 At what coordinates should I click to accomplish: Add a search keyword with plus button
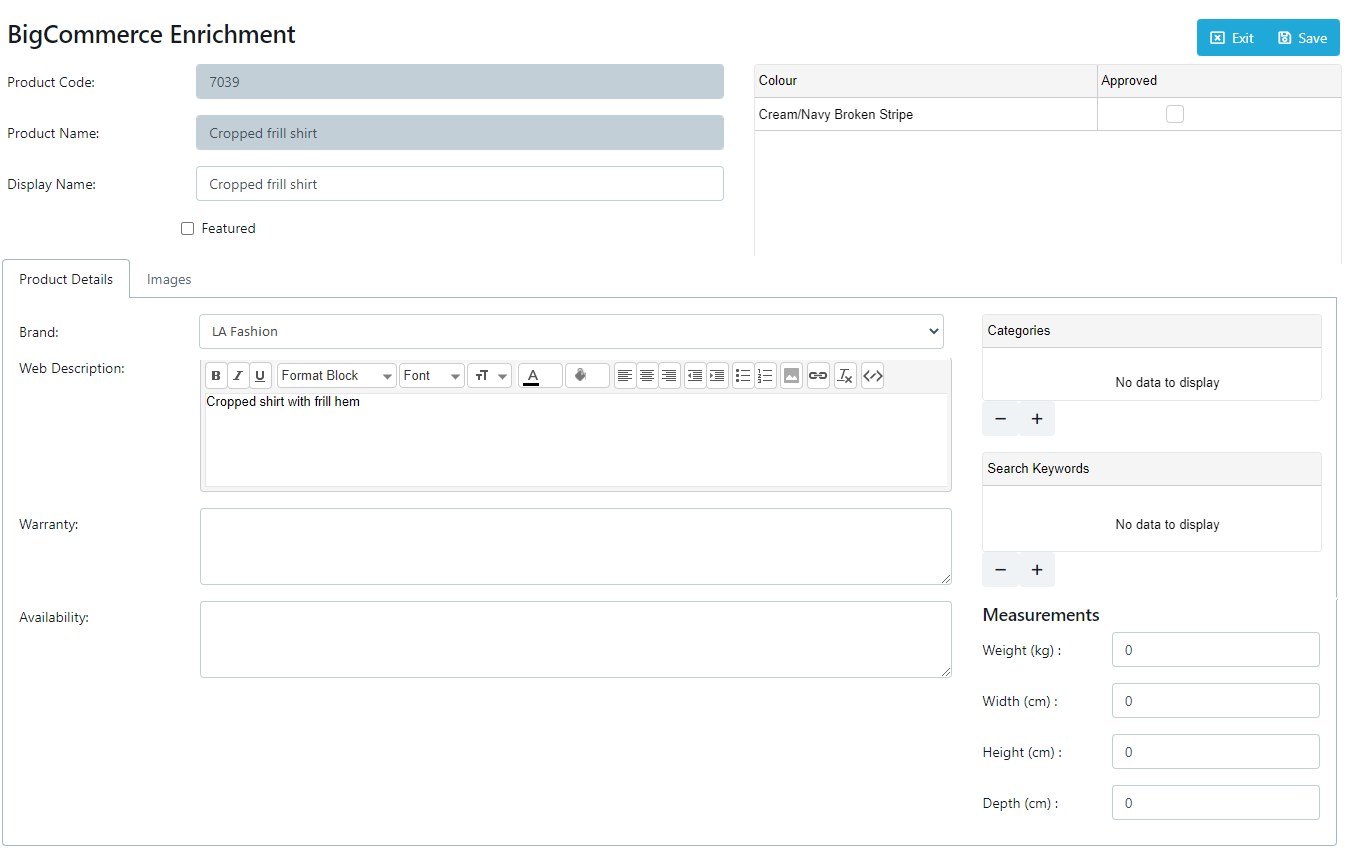coord(1037,570)
